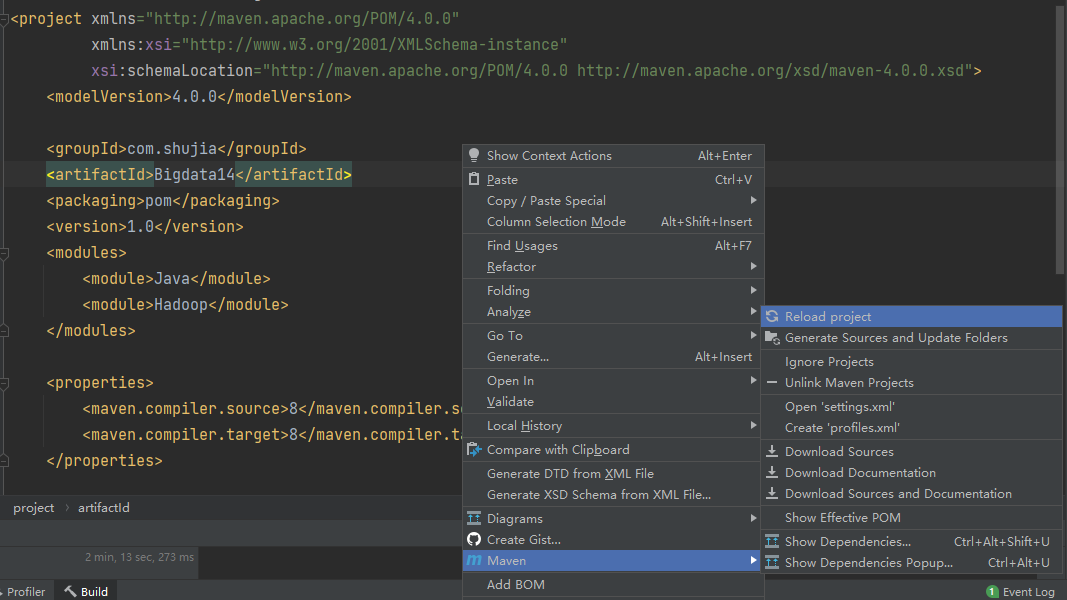
Task: Click the Reload project icon
Action: (x=772, y=317)
